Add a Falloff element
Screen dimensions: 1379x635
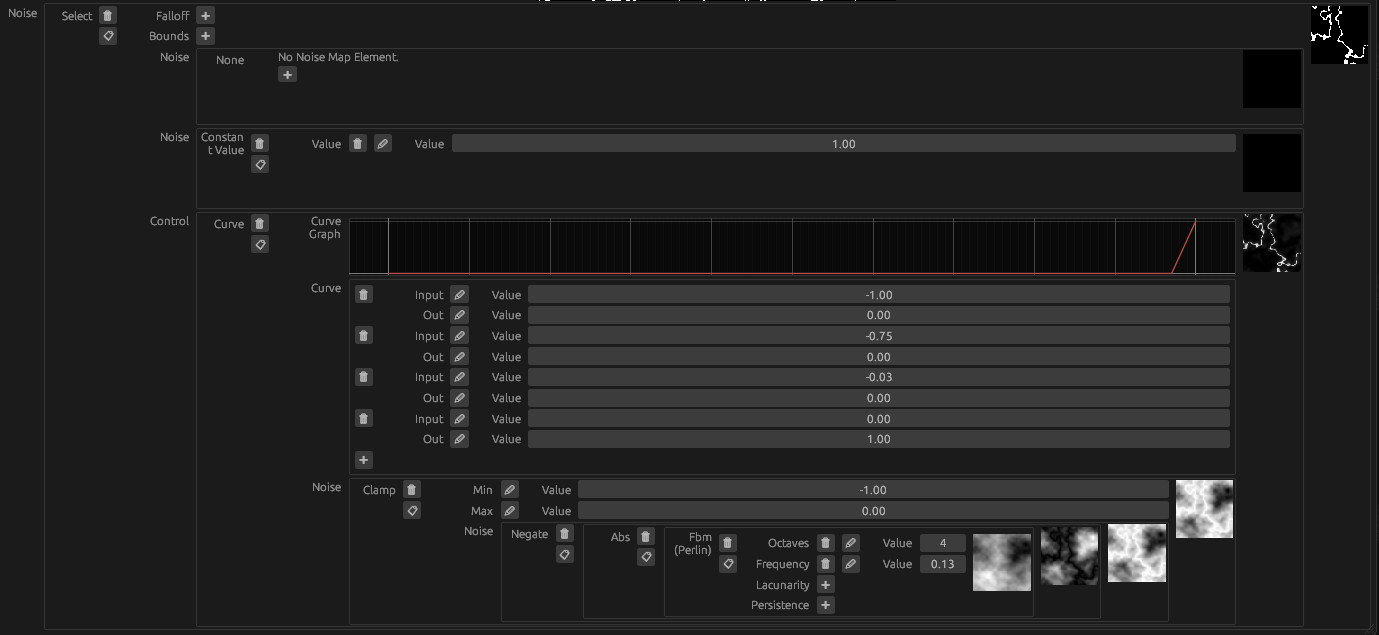pos(205,16)
